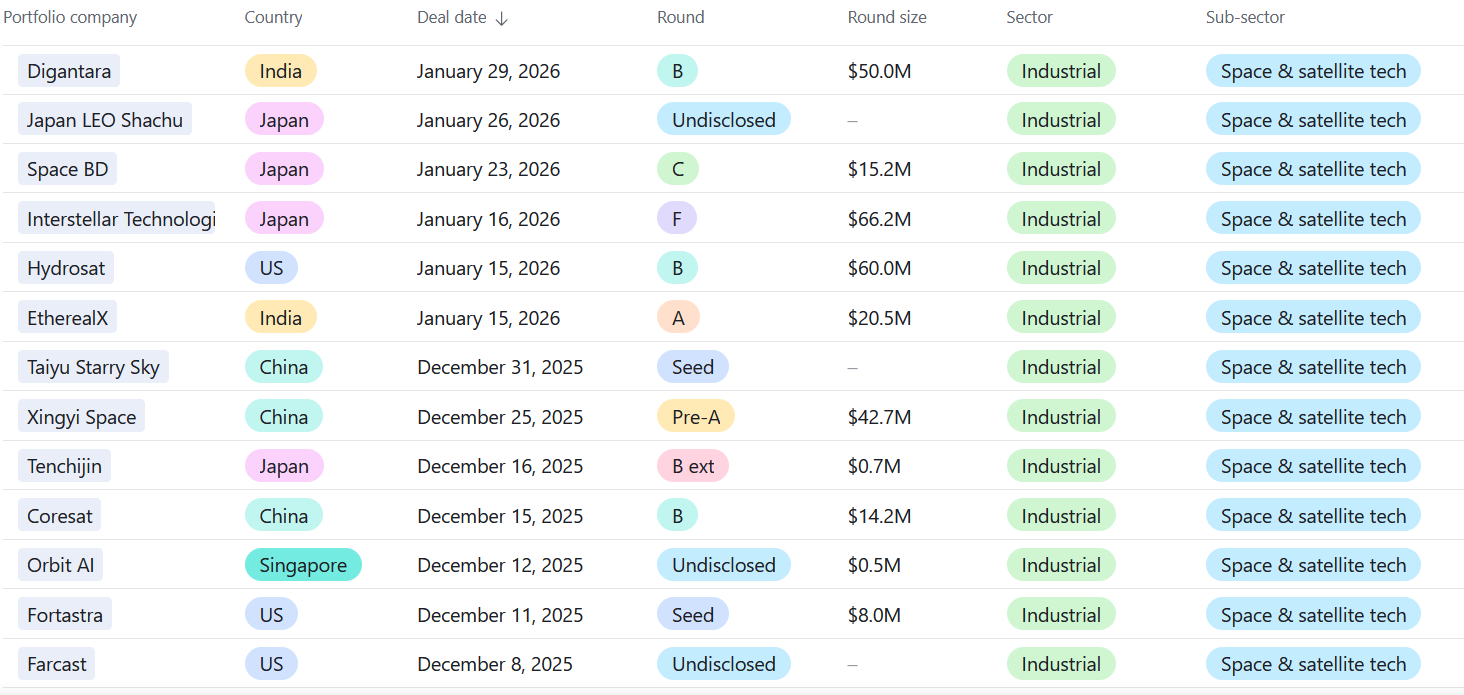Click the Country column header
Image resolution: width=1464 pixels, height=695 pixels.
pos(273,18)
